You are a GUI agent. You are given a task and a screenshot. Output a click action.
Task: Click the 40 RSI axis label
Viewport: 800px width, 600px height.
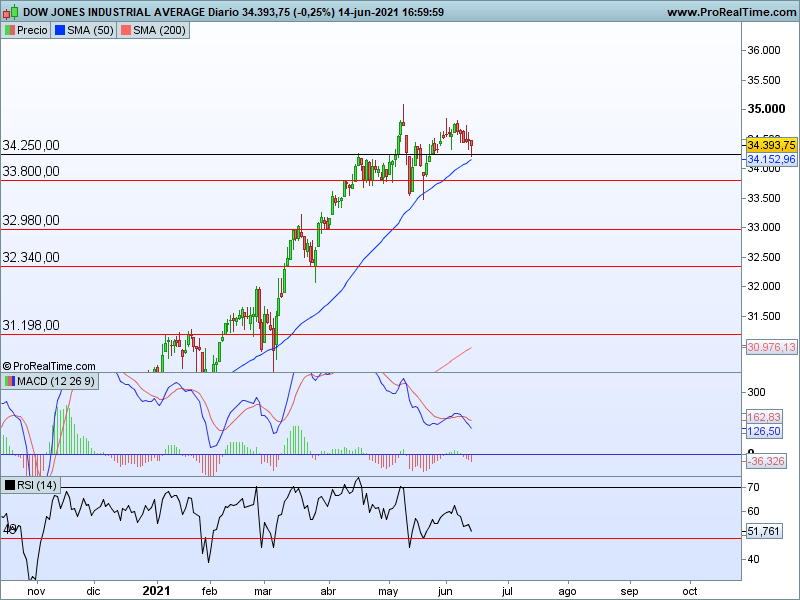coord(753,559)
